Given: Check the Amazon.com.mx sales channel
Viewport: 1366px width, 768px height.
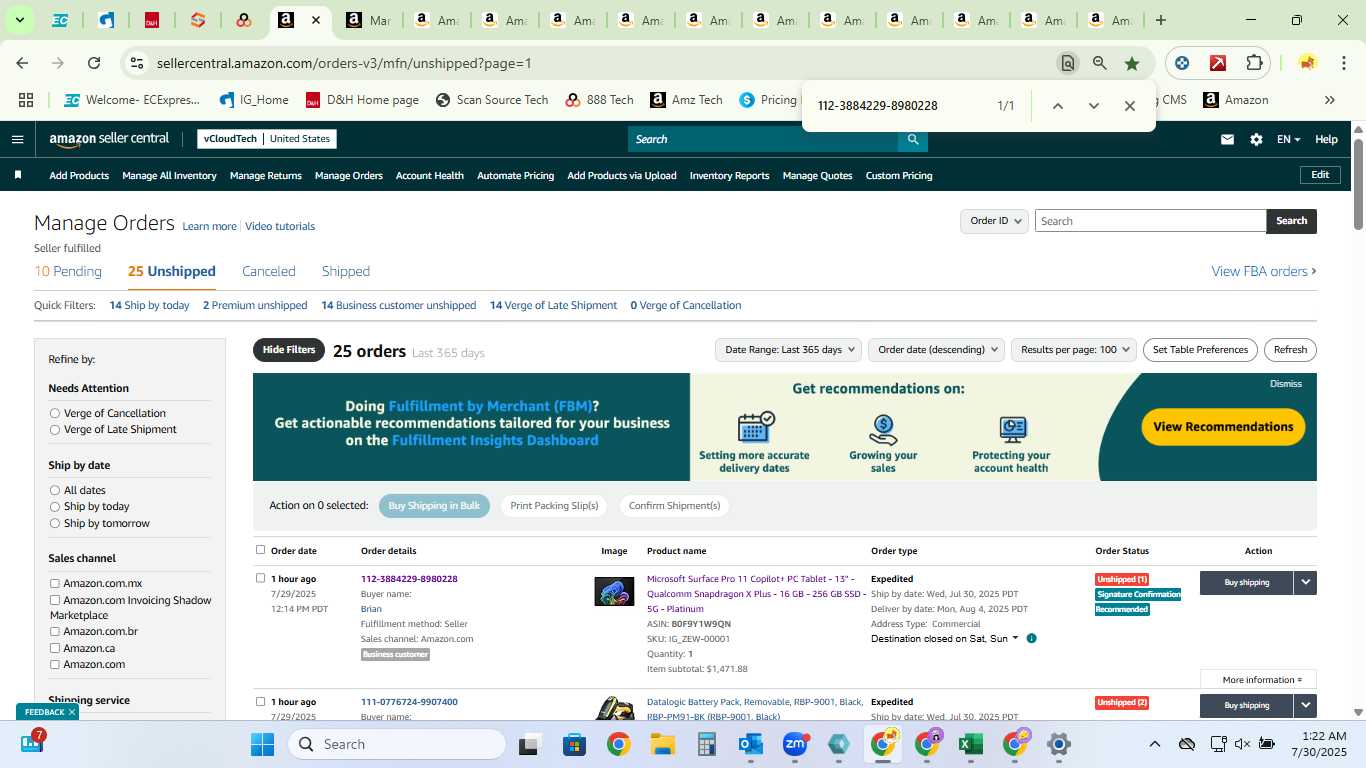Looking at the screenshot, I should (55, 583).
